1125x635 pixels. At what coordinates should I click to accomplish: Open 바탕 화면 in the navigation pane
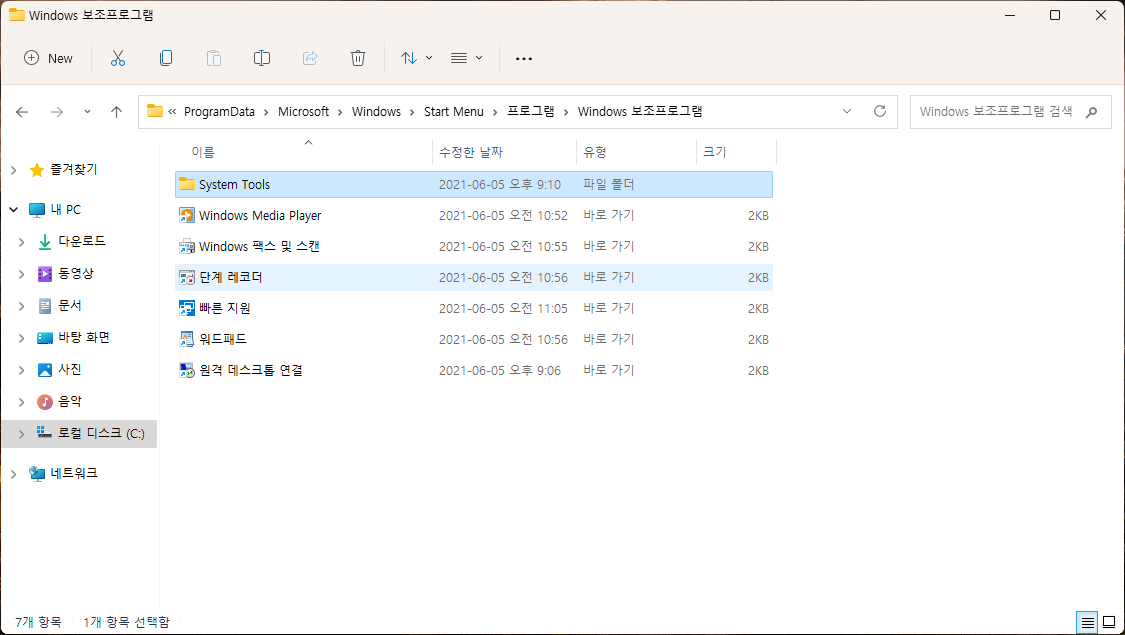pyautogui.click(x=84, y=337)
